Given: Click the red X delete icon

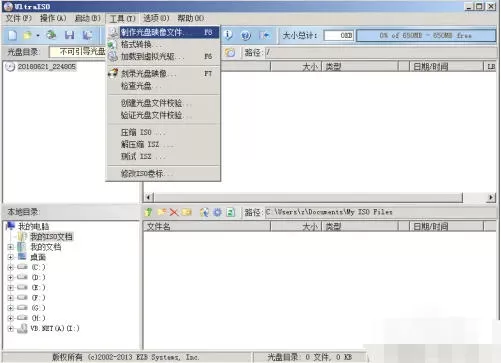Looking at the screenshot, I should point(174,212).
